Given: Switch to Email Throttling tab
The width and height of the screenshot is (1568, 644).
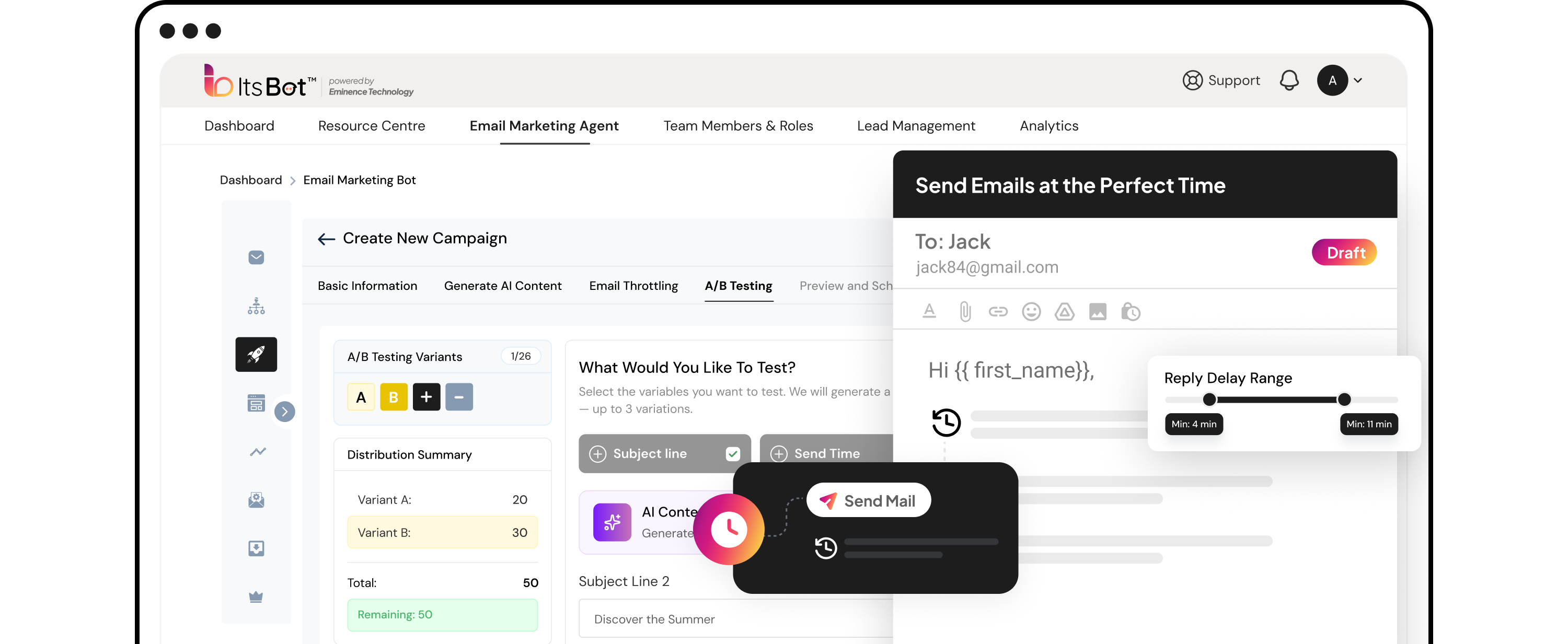Looking at the screenshot, I should [x=633, y=286].
